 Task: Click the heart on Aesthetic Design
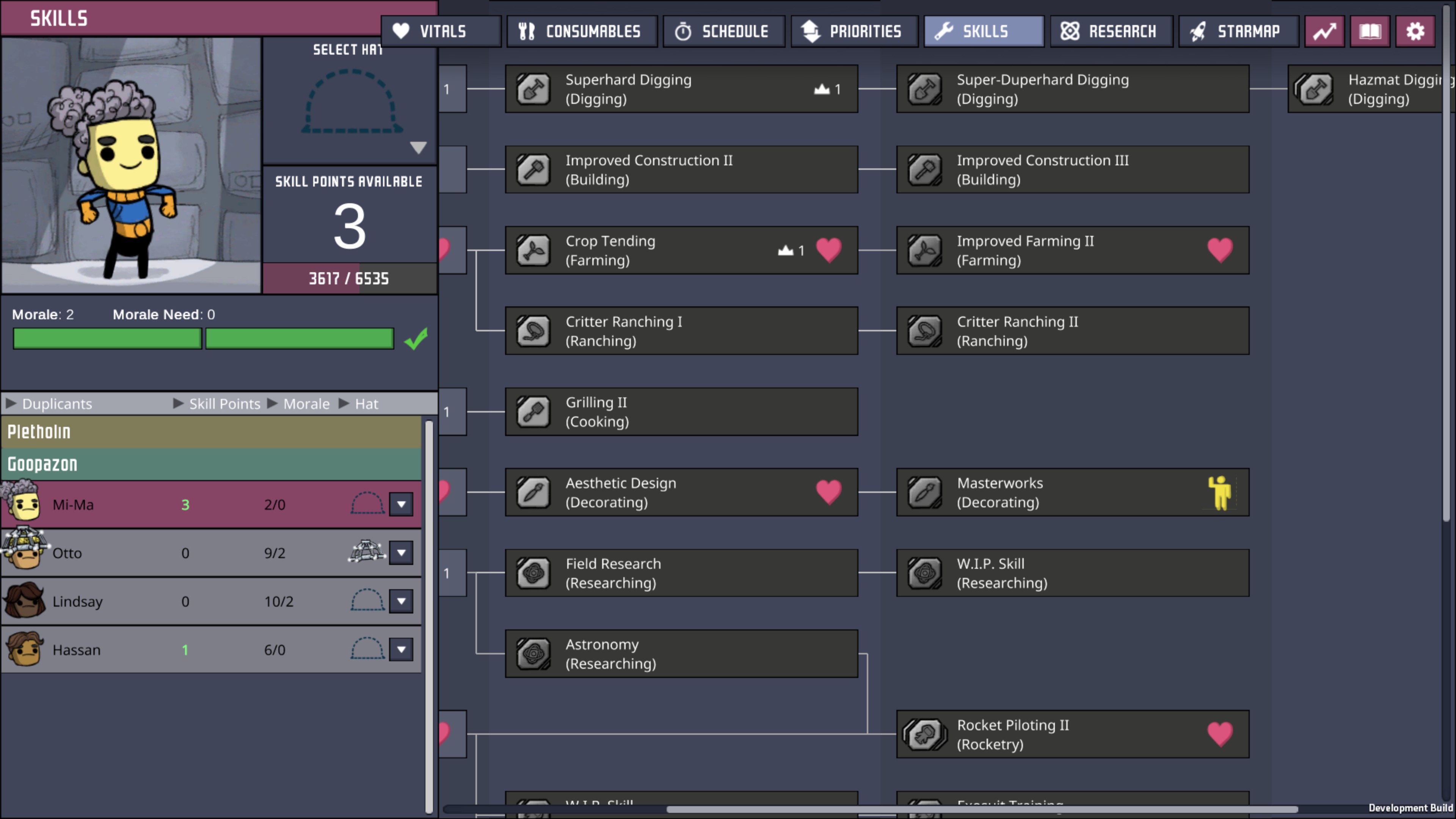click(x=828, y=492)
